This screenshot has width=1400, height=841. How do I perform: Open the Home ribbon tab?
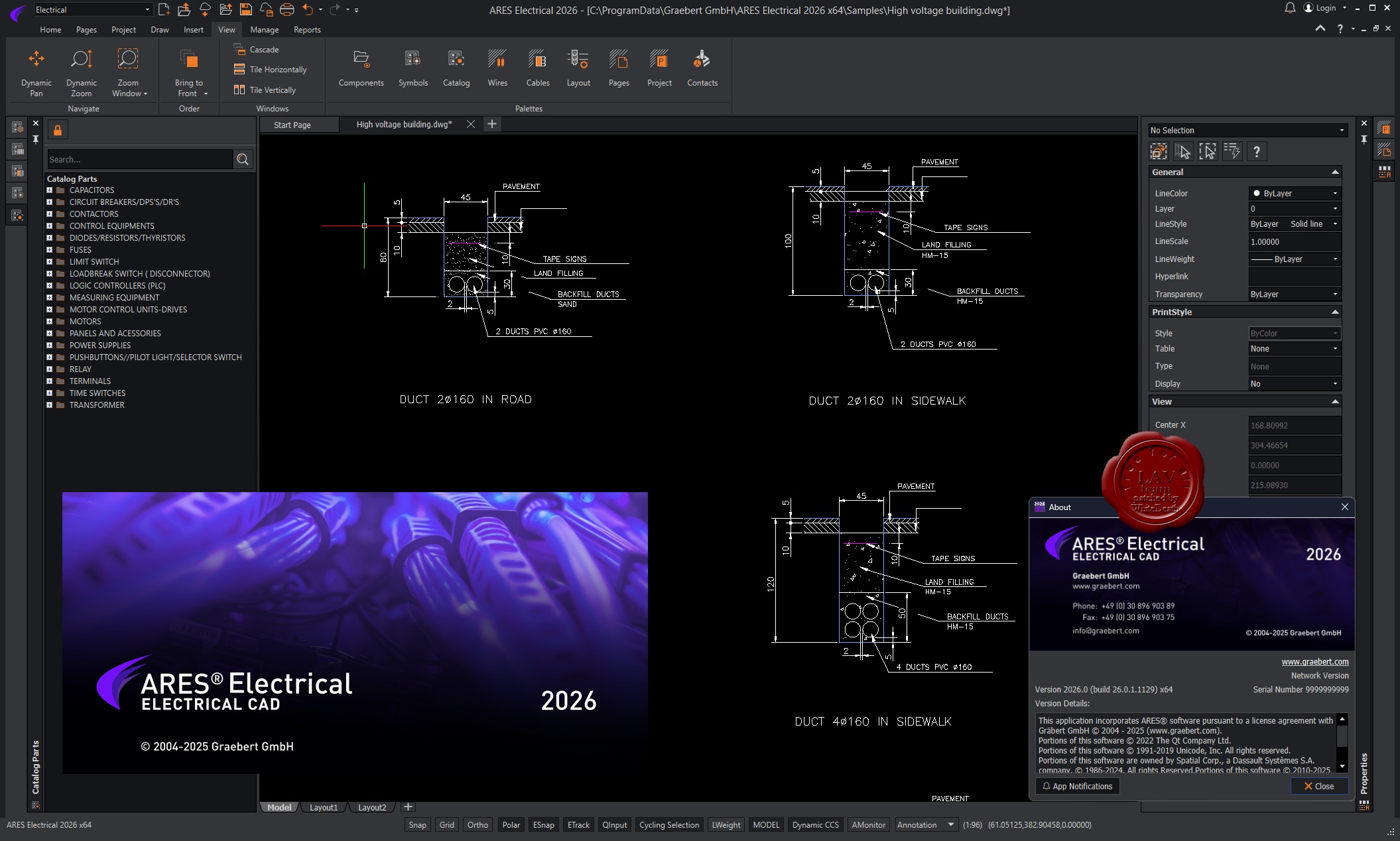tap(50, 29)
